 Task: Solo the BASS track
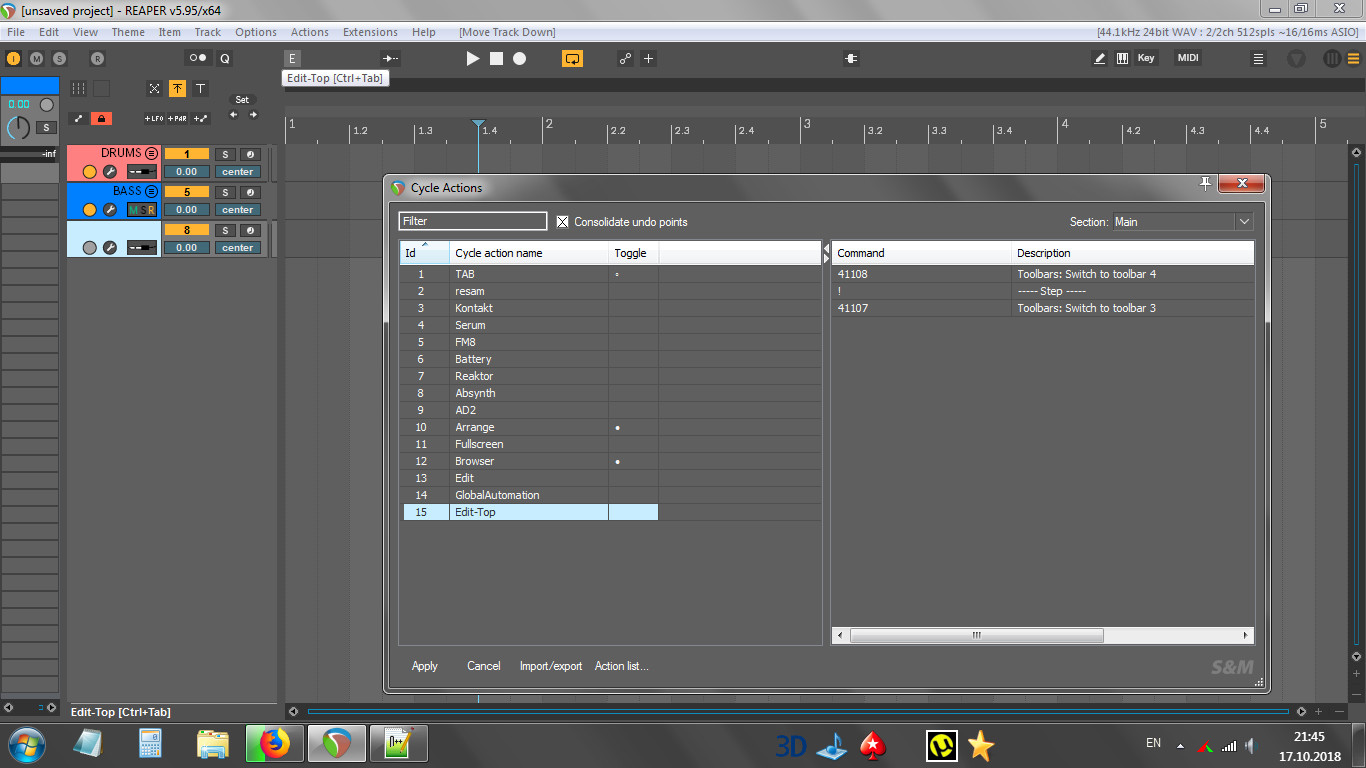(225, 192)
